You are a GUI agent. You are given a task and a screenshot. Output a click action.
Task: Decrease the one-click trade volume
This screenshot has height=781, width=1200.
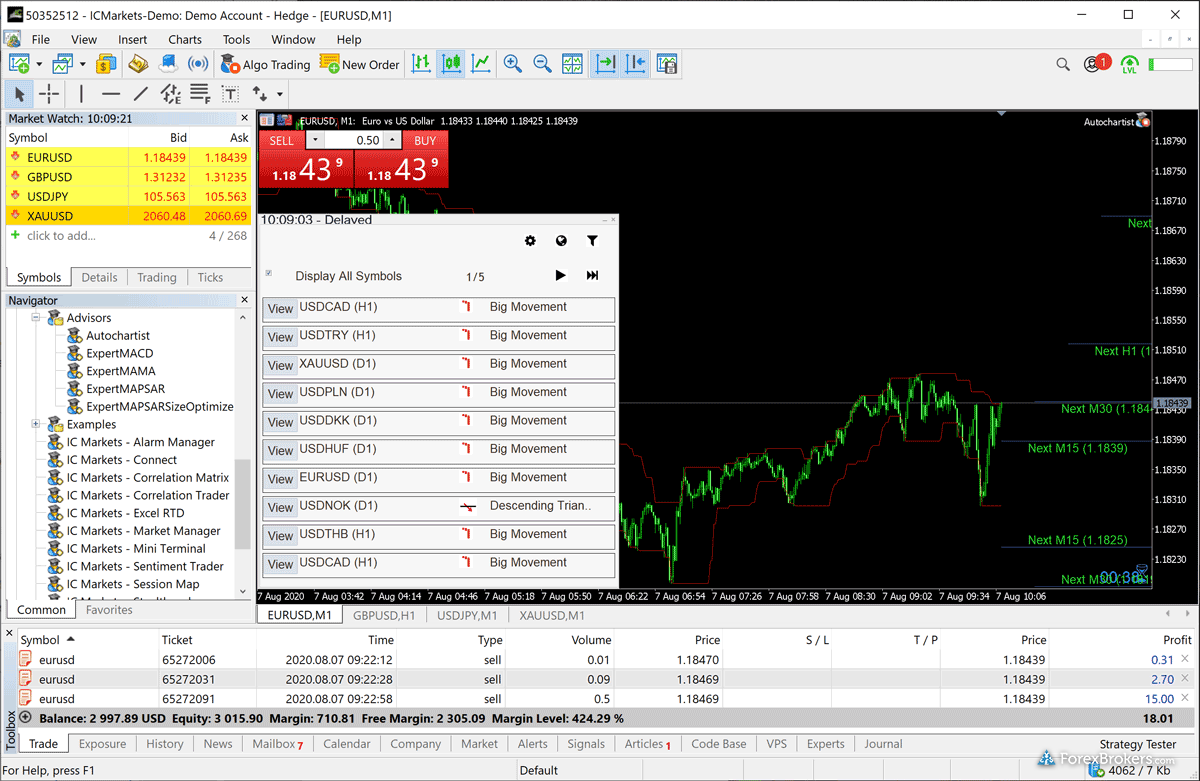click(x=315, y=141)
